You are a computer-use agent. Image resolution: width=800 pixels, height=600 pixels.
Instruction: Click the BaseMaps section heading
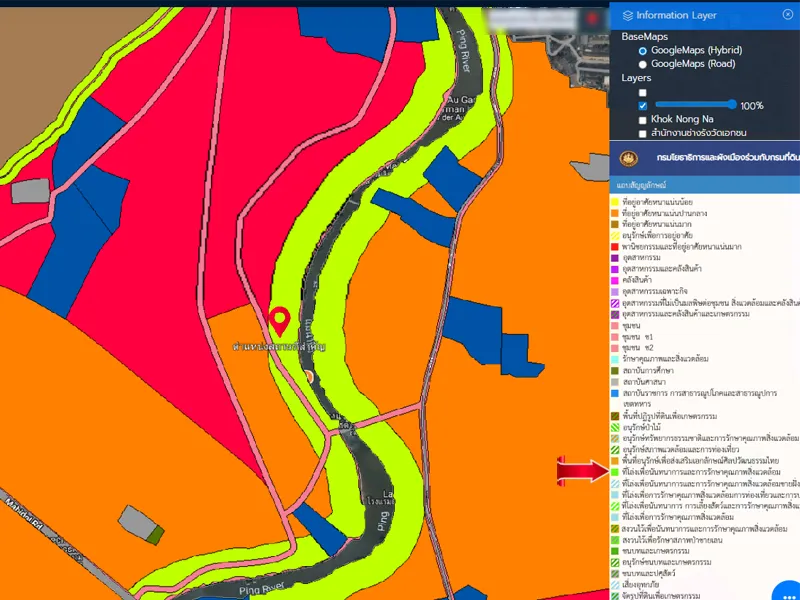644,36
